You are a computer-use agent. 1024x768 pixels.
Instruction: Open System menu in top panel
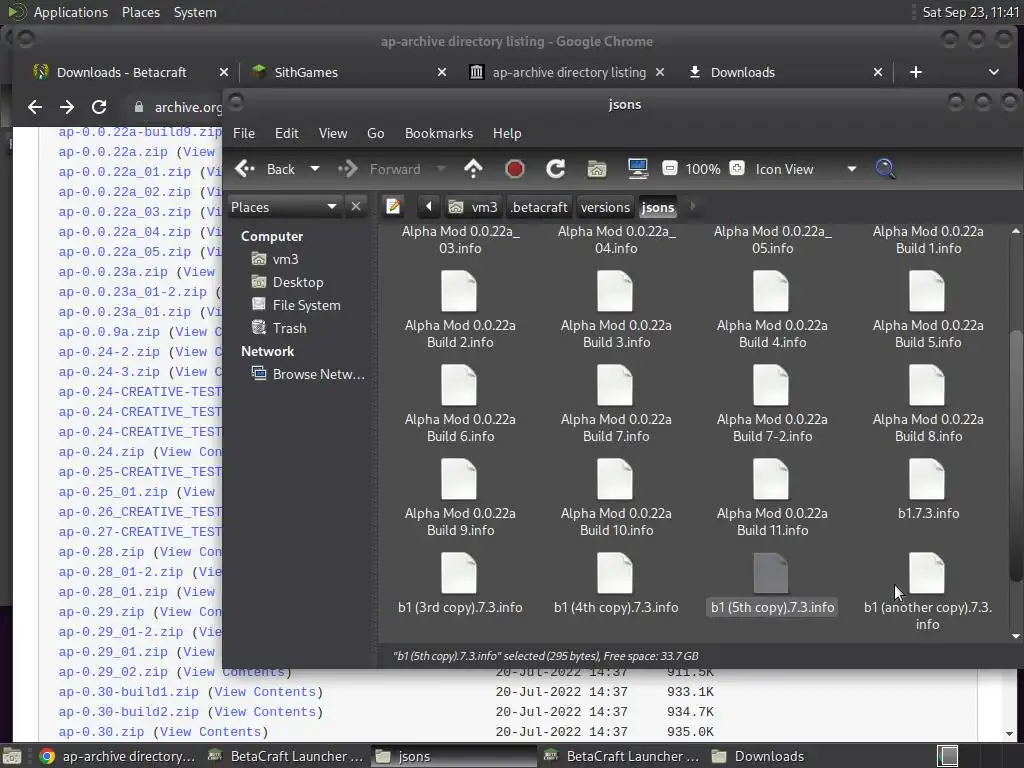click(x=195, y=12)
